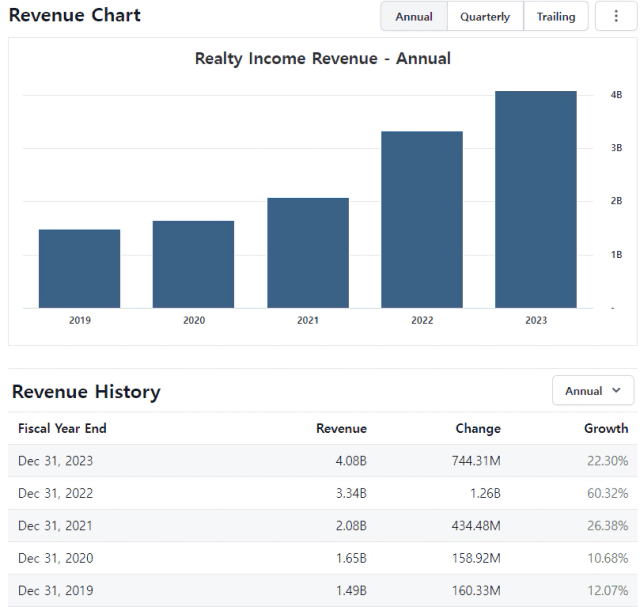Click the 1.49B revenue value
This screenshot has height=607, width=640.
click(351, 590)
